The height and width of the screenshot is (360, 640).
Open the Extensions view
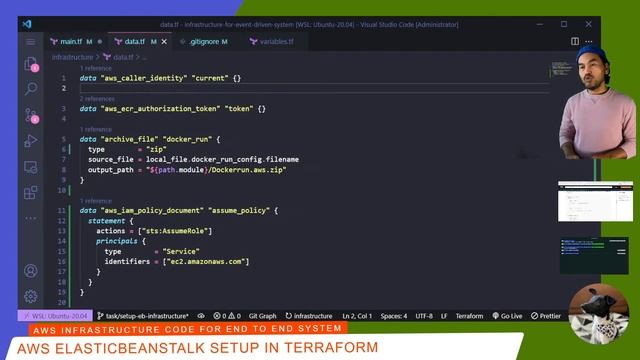pos(31,193)
